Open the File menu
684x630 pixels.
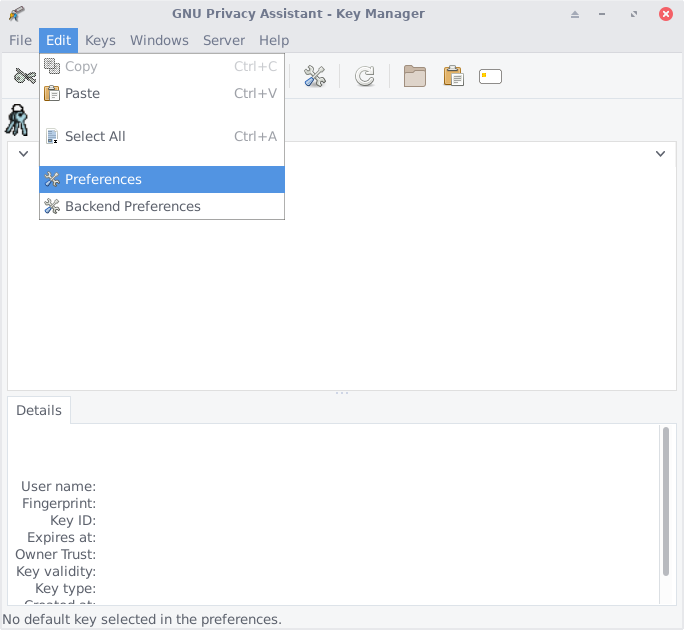pyautogui.click(x=20, y=40)
